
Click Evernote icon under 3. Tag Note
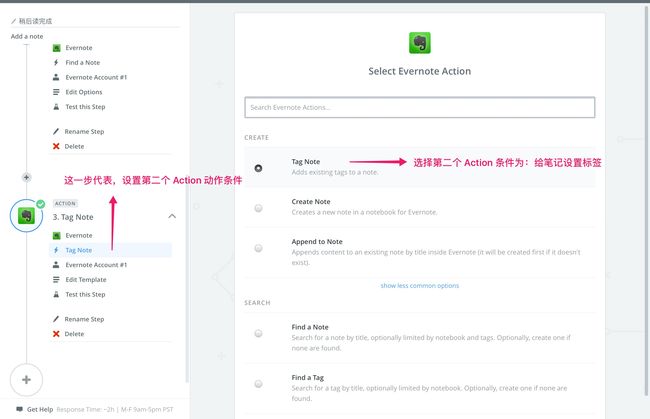click(x=56, y=236)
